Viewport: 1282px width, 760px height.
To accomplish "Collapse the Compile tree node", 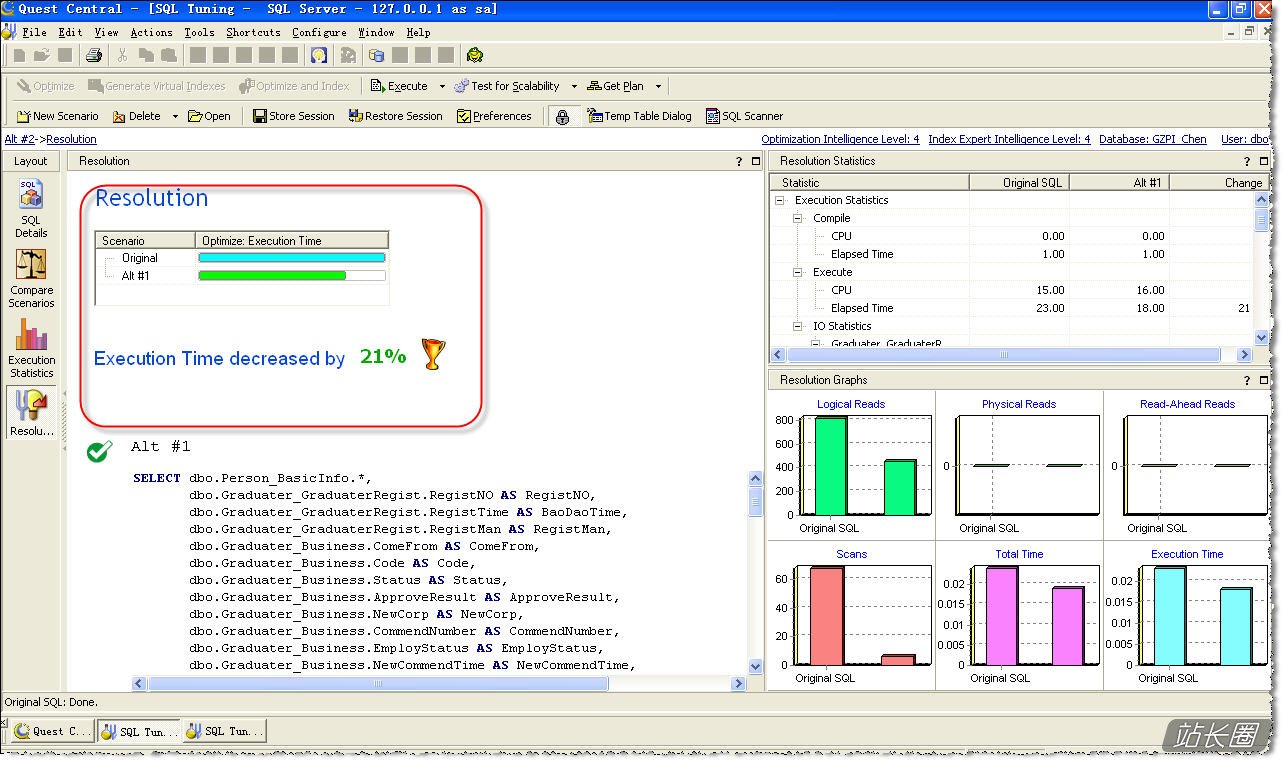I will coord(798,218).
